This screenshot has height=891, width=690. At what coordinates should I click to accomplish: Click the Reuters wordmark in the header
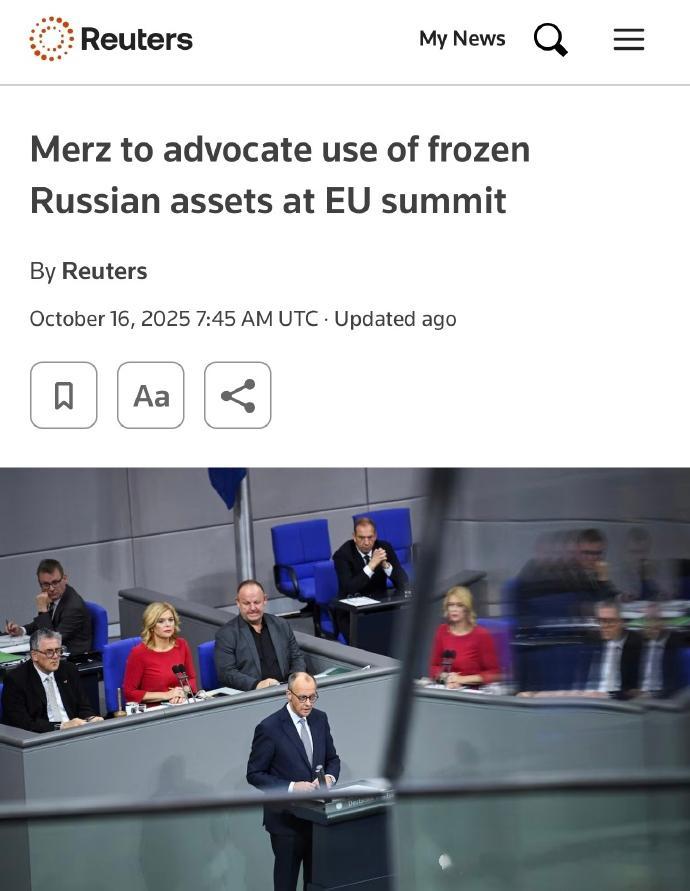136,39
